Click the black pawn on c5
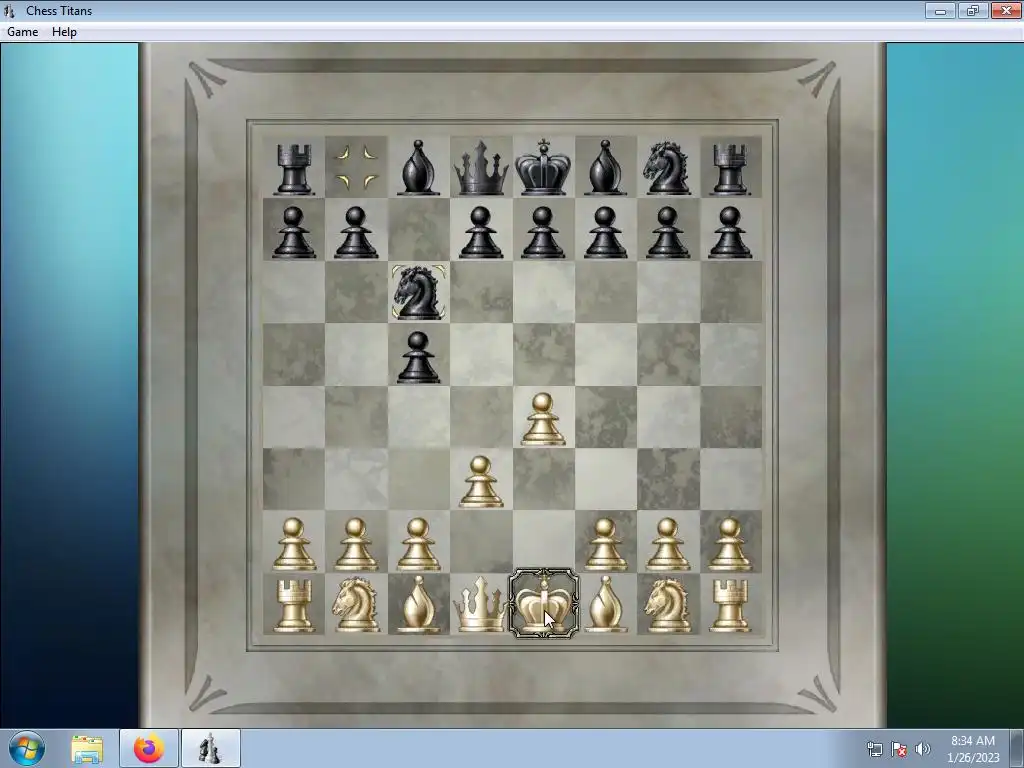 [x=418, y=357]
